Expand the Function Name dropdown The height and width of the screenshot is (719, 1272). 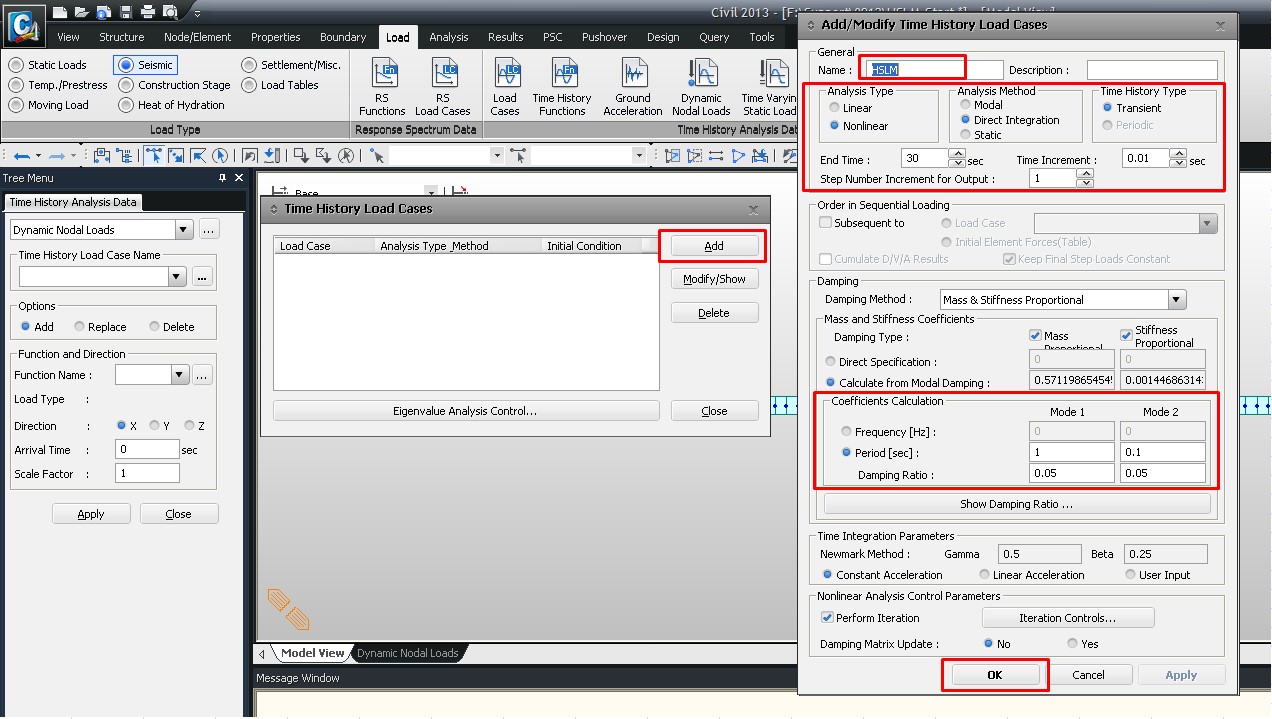(179, 376)
